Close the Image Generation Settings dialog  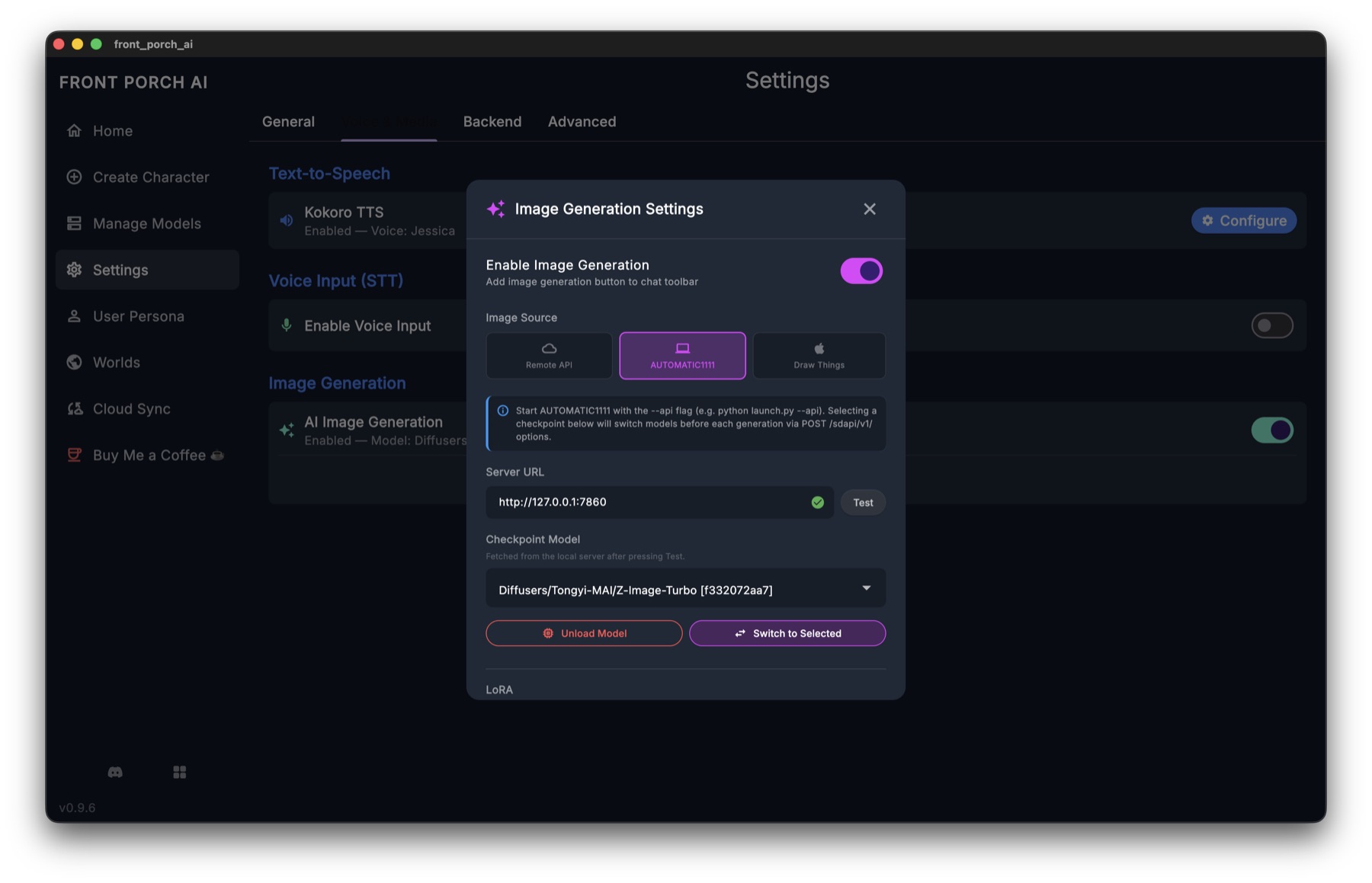[x=870, y=209]
